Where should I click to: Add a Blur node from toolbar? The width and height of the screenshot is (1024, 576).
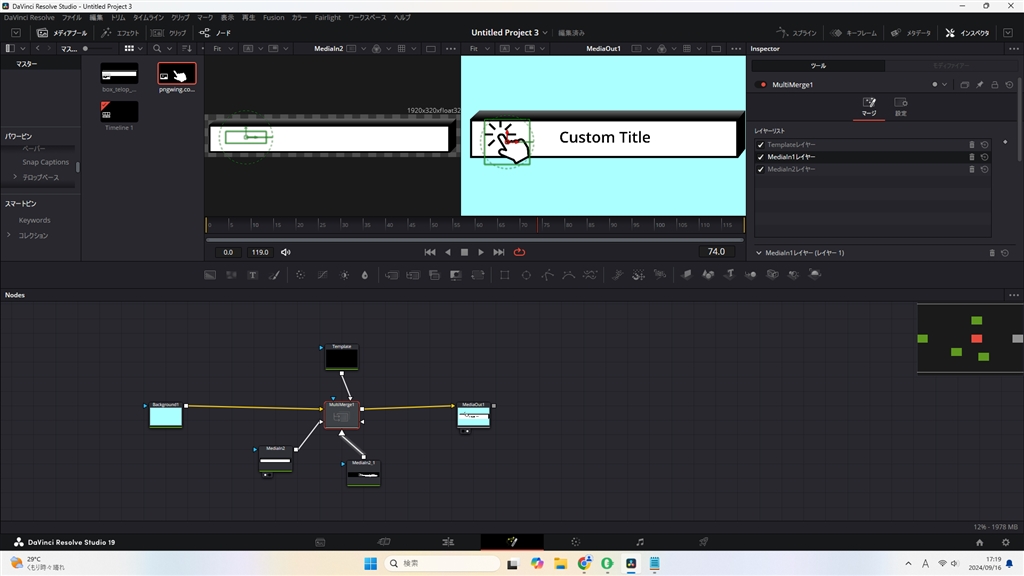[x=300, y=275]
